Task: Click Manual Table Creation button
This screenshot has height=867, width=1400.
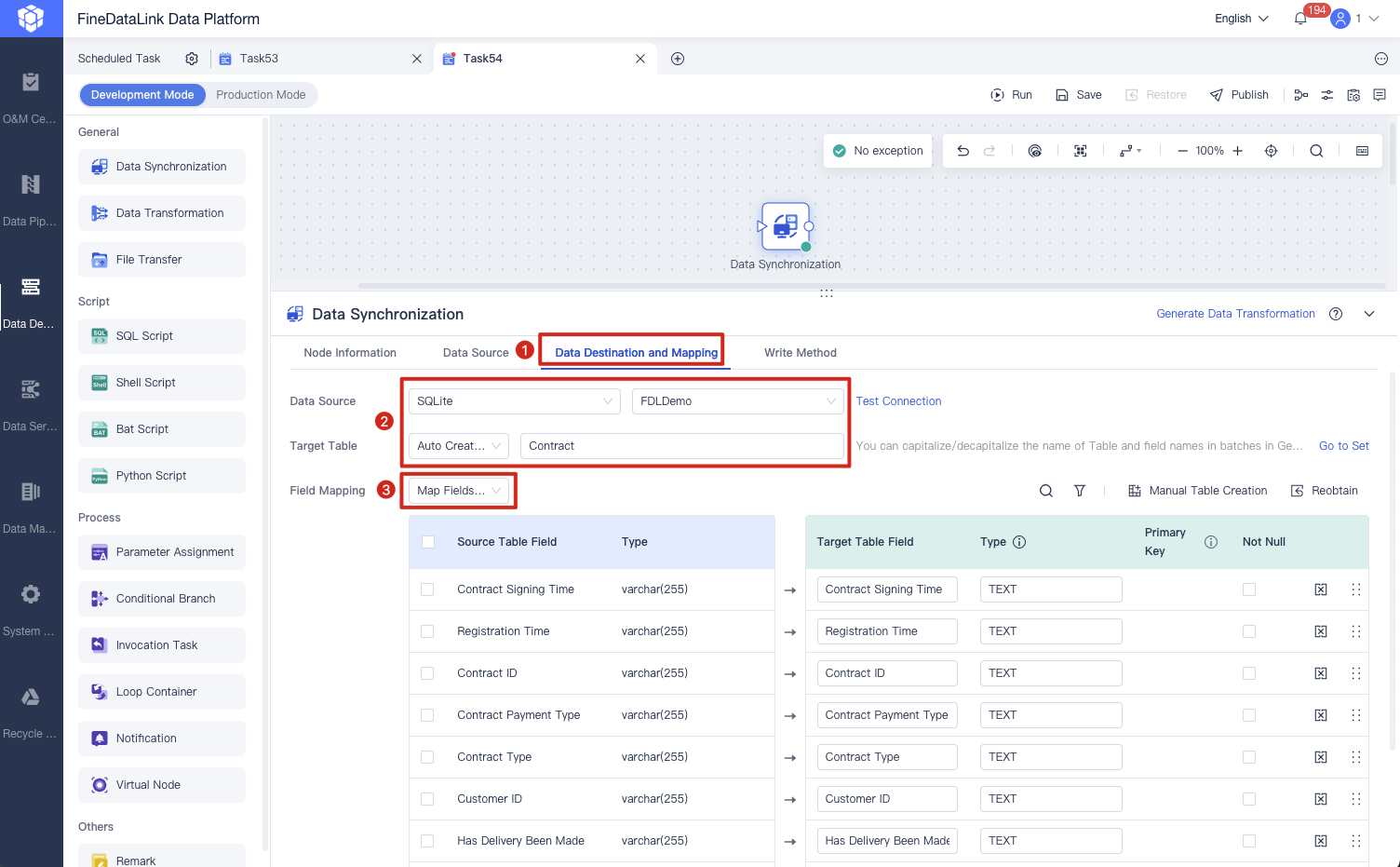Action: click(1198, 491)
